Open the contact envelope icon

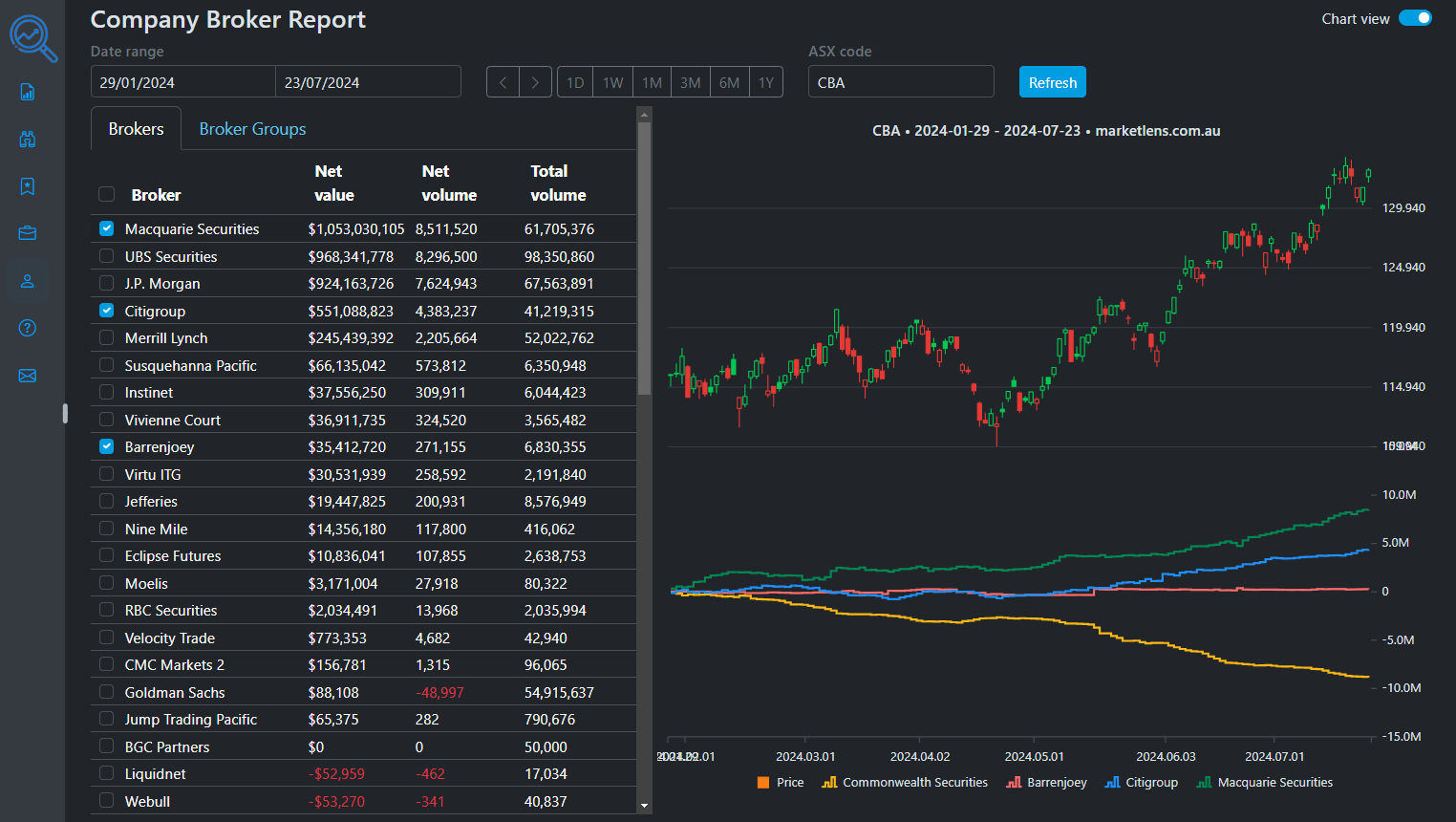point(27,376)
